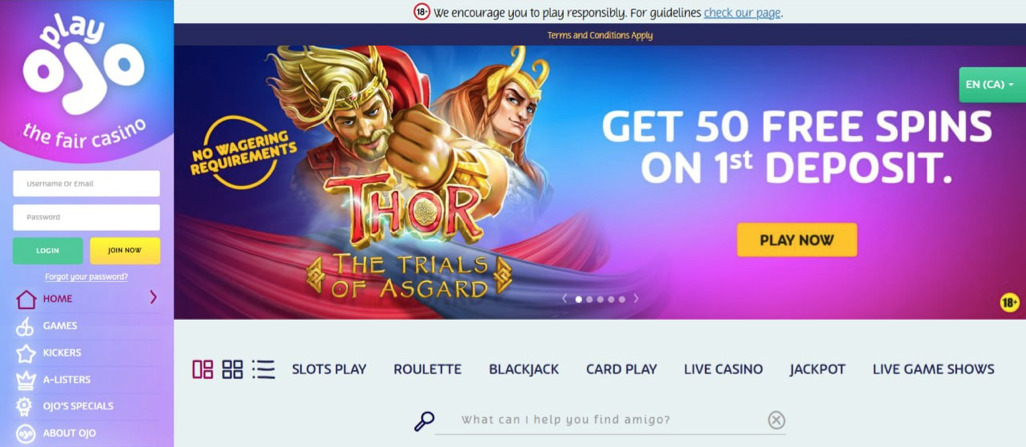The width and height of the screenshot is (1026, 447).
Task: Select the Kickers star icon
Action: [x=26, y=353]
